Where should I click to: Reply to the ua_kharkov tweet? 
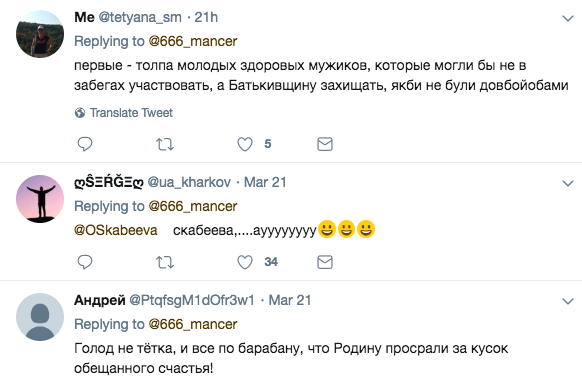(85, 262)
